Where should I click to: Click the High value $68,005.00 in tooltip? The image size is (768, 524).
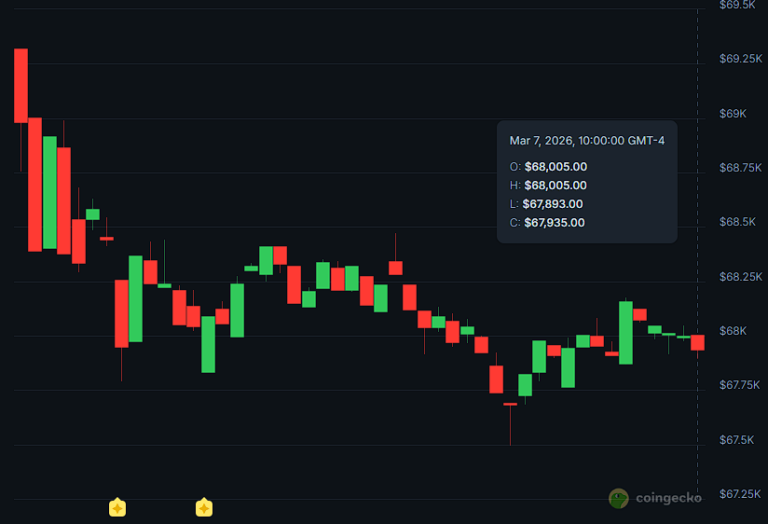555,185
